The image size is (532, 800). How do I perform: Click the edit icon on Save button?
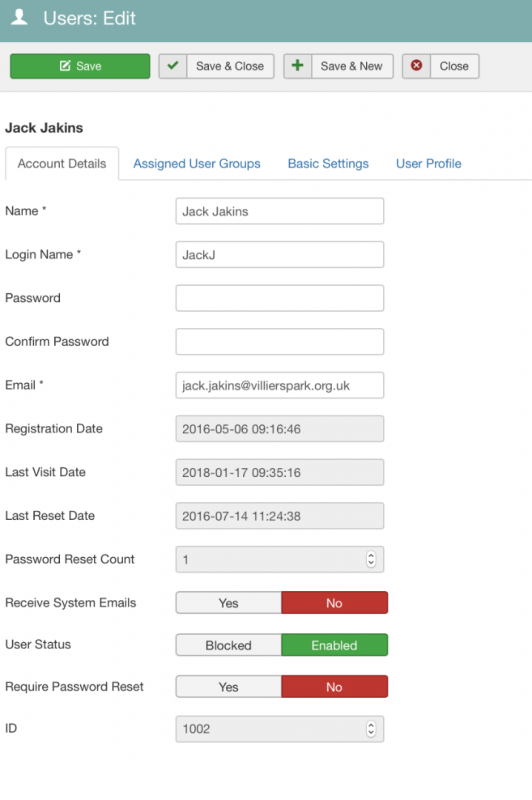pyautogui.click(x=65, y=66)
